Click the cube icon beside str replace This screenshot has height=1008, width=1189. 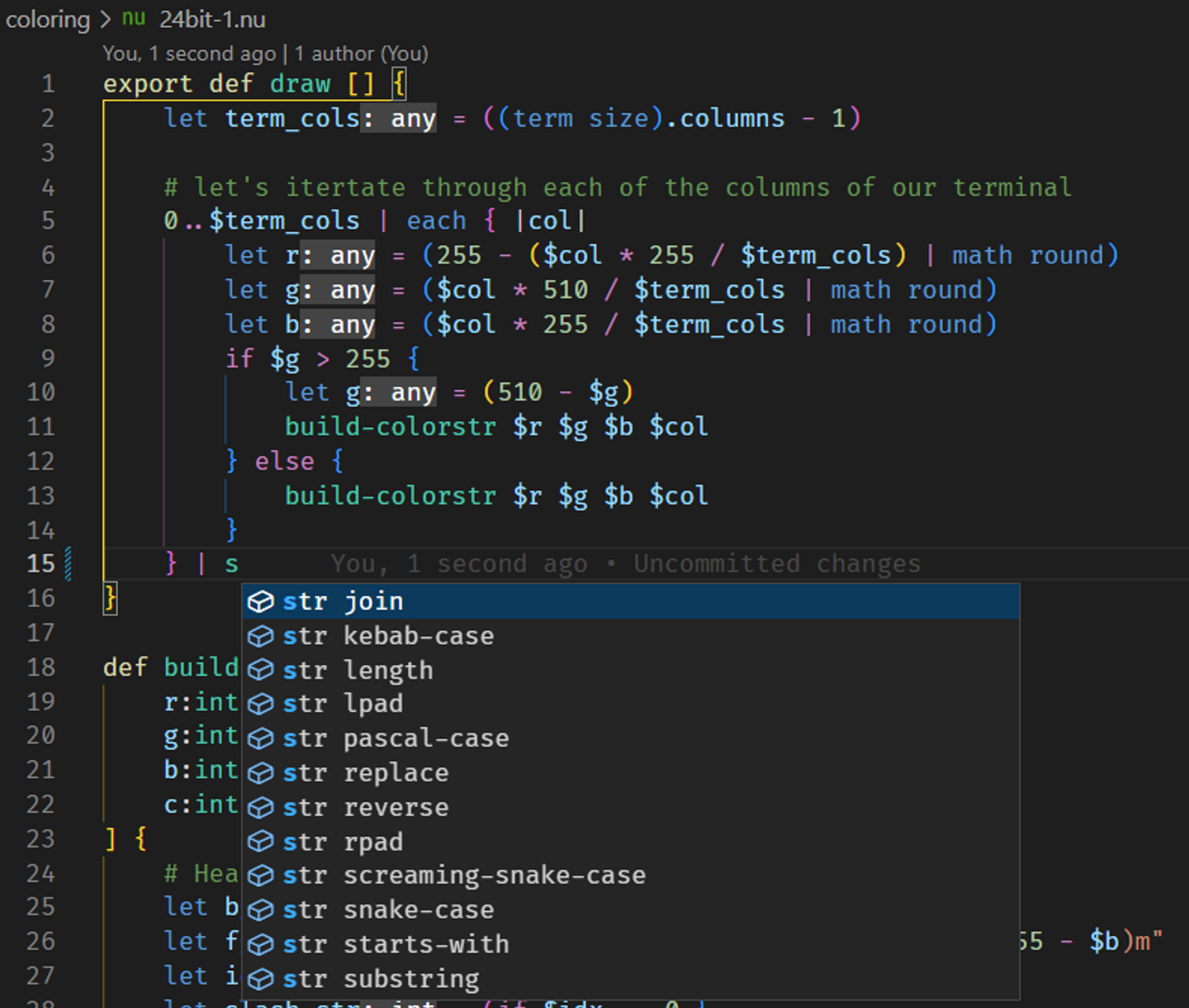[x=260, y=773]
